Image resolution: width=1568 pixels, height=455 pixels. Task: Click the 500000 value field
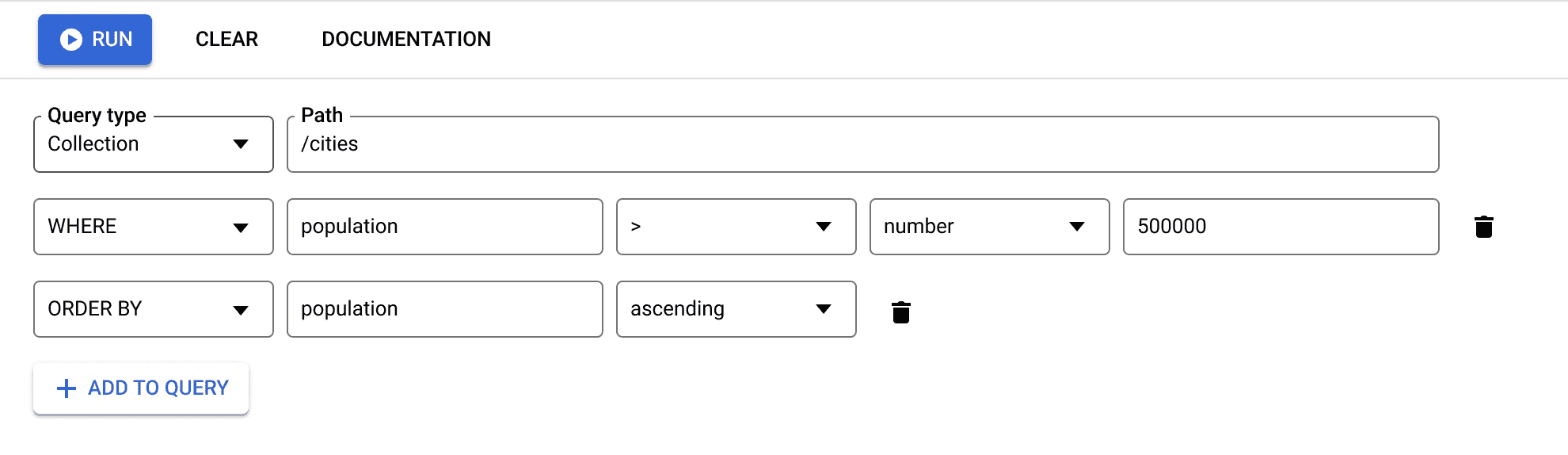(1281, 227)
